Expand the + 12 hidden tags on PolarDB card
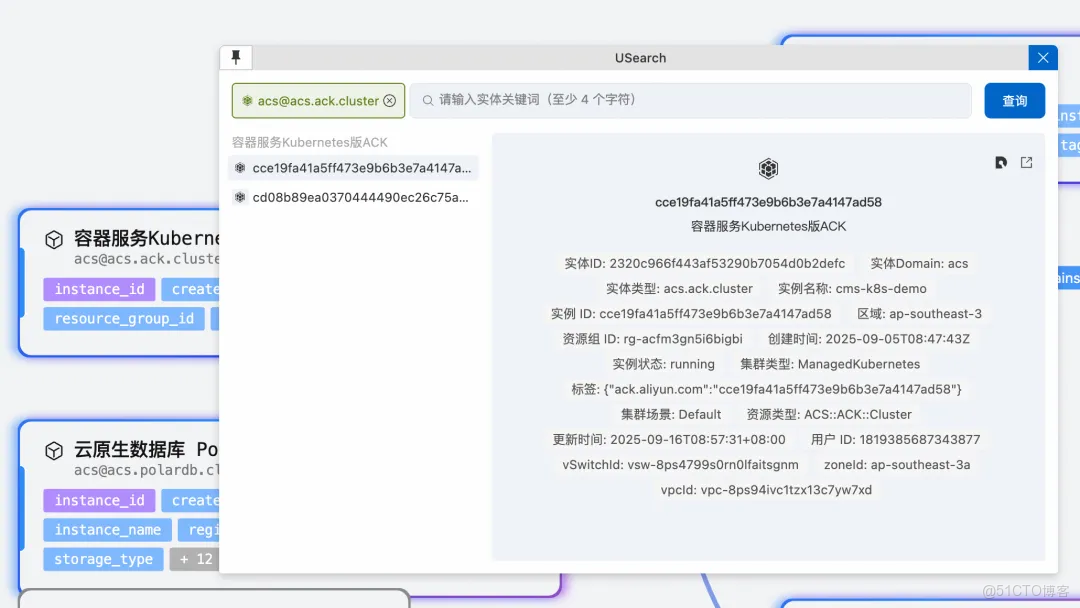 coord(194,559)
